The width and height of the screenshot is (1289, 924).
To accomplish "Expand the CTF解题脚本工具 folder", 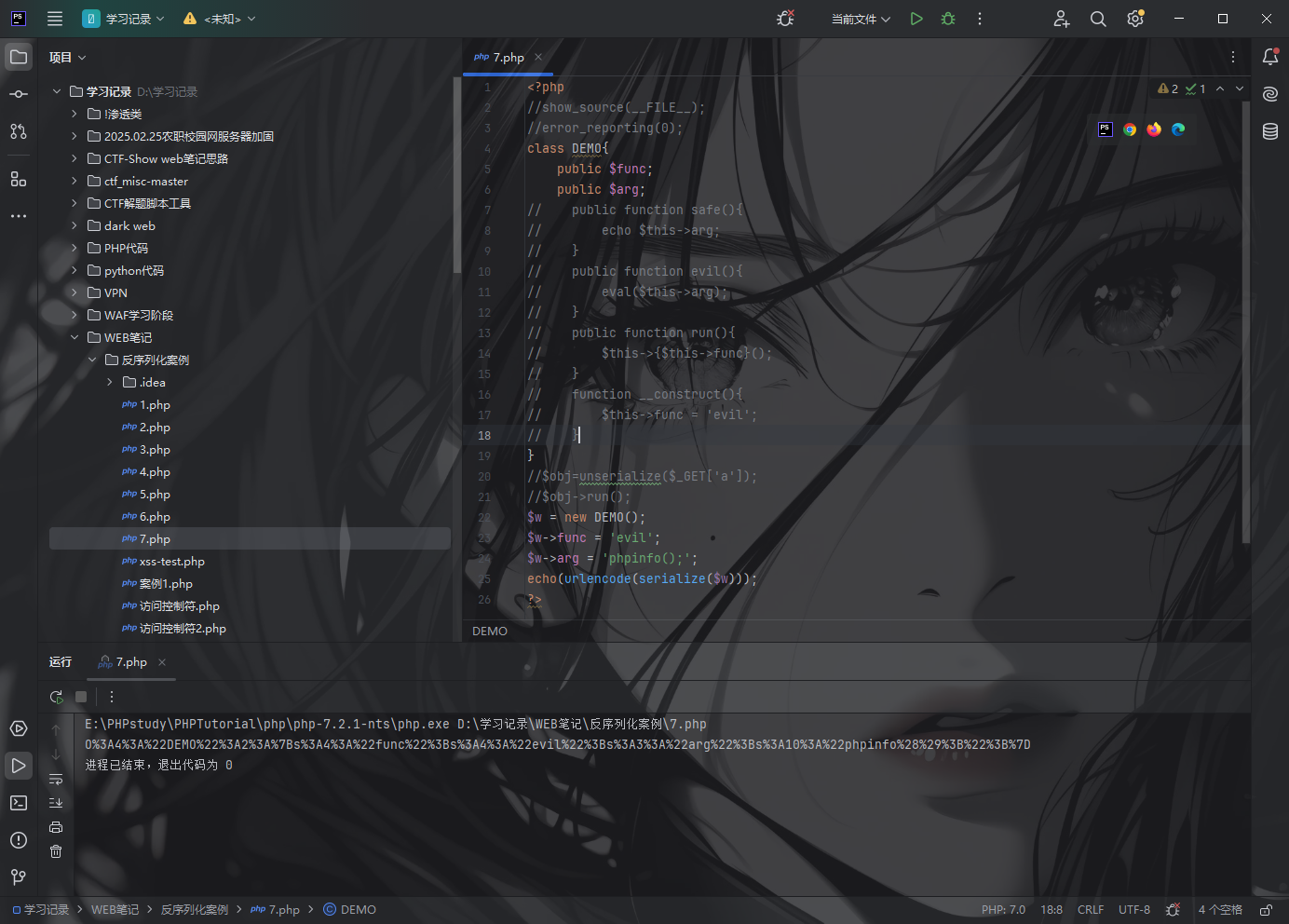I will 75,203.
